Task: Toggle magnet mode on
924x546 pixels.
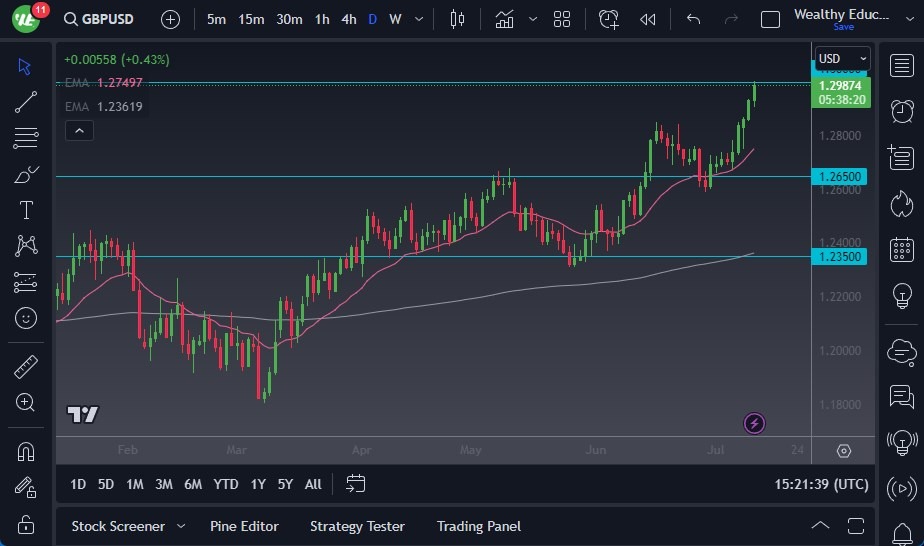Action: pyautogui.click(x=26, y=451)
